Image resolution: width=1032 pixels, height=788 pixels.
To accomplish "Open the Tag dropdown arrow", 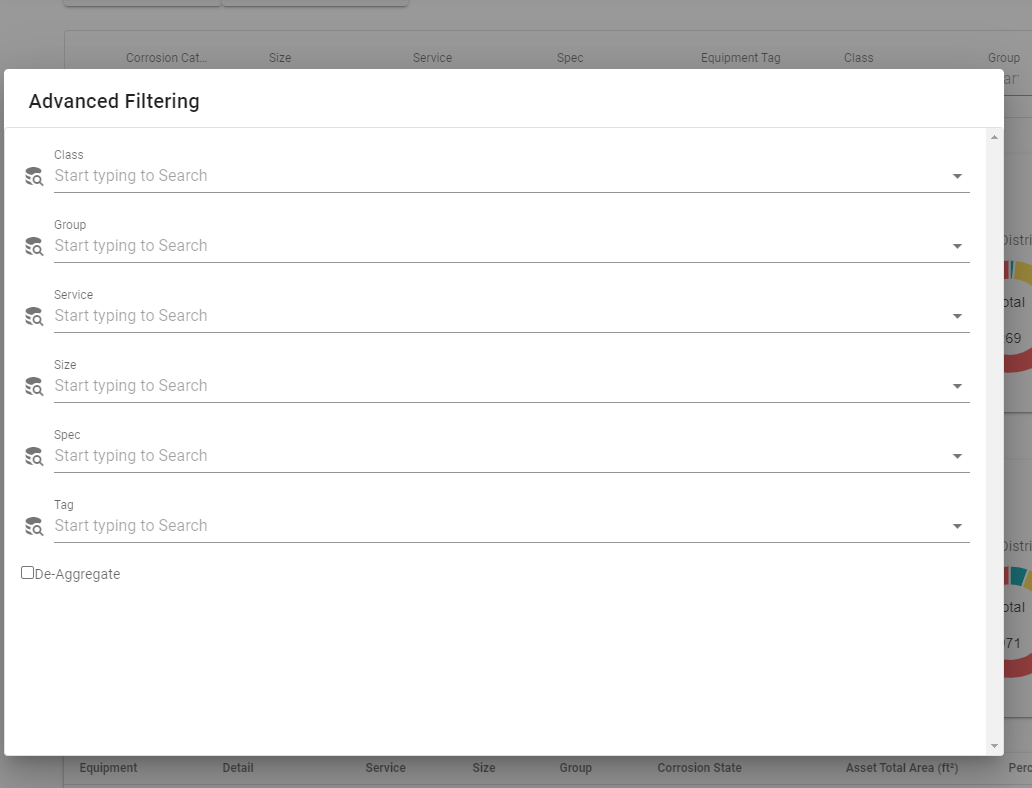I will [x=957, y=527].
